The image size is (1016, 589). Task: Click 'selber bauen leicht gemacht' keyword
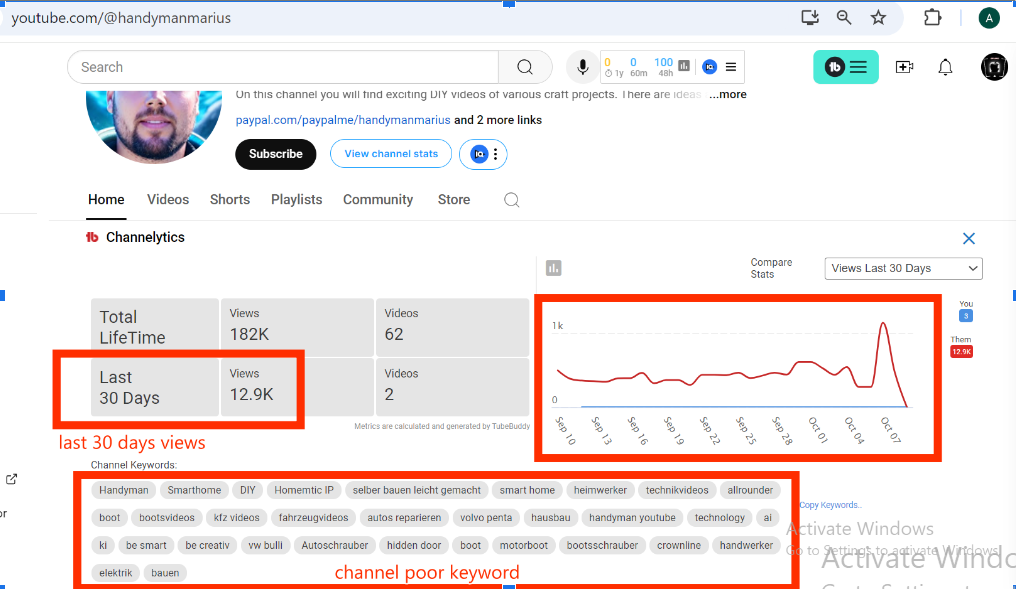click(417, 491)
